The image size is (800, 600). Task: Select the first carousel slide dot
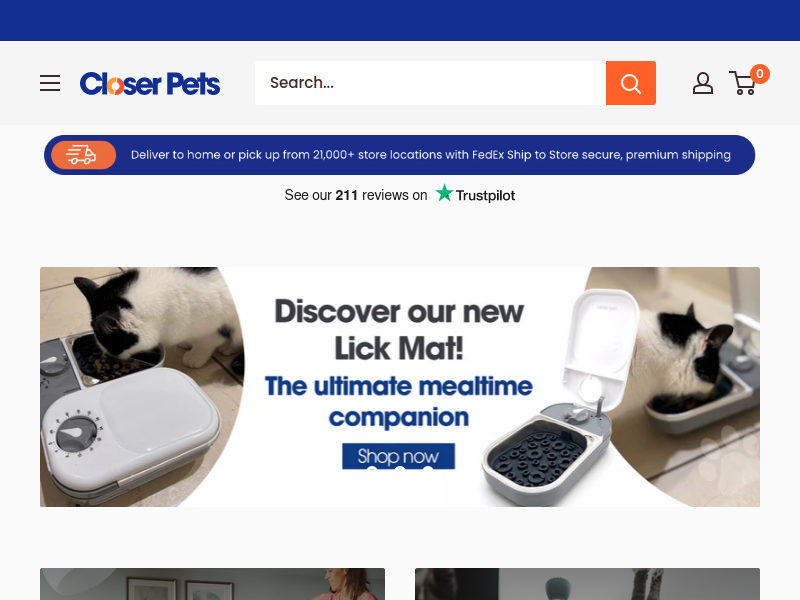point(372,470)
